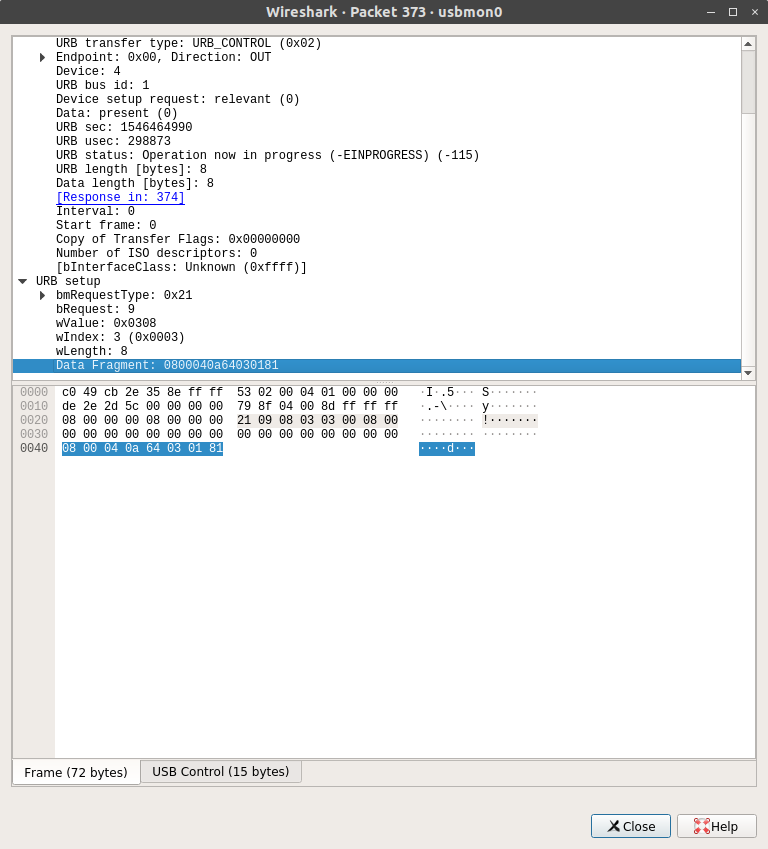Select the URB bus id: 1 row
This screenshot has width=768, height=849.
[x=376, y=86]
